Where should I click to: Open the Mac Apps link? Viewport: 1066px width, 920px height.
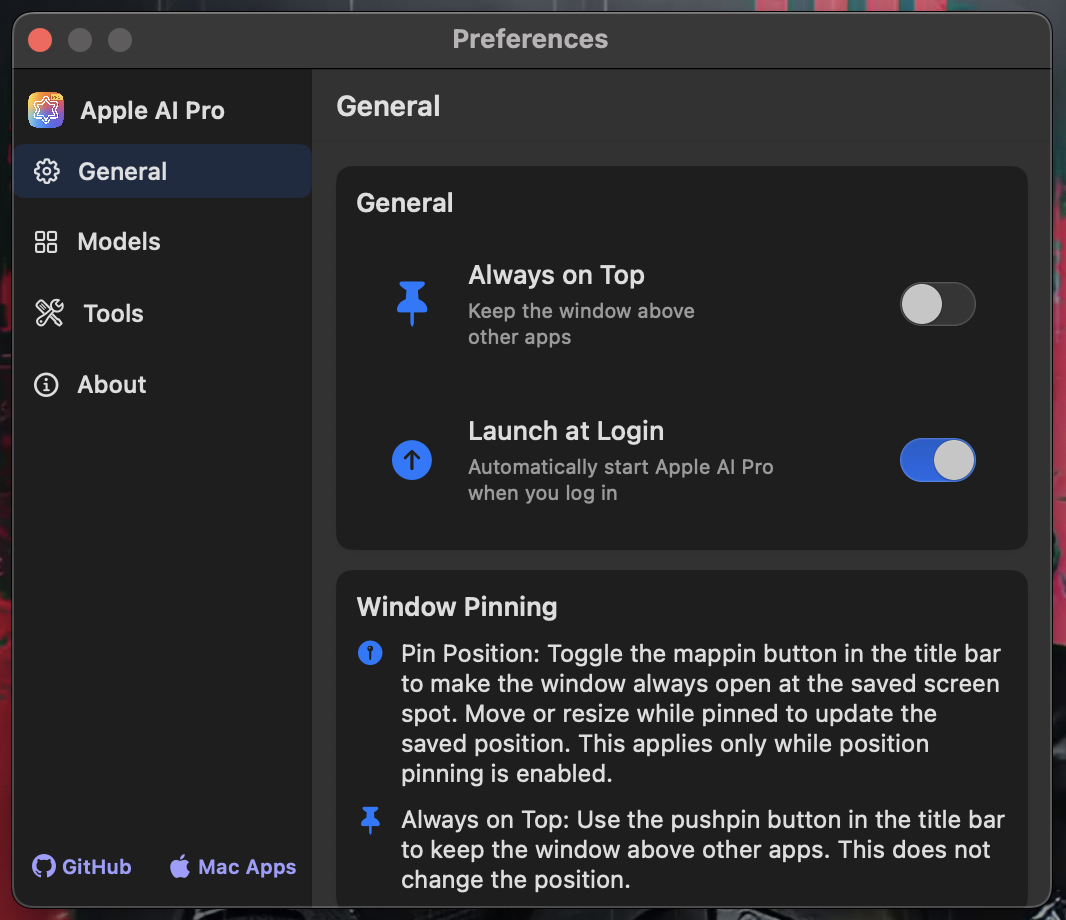pos(246,867)
